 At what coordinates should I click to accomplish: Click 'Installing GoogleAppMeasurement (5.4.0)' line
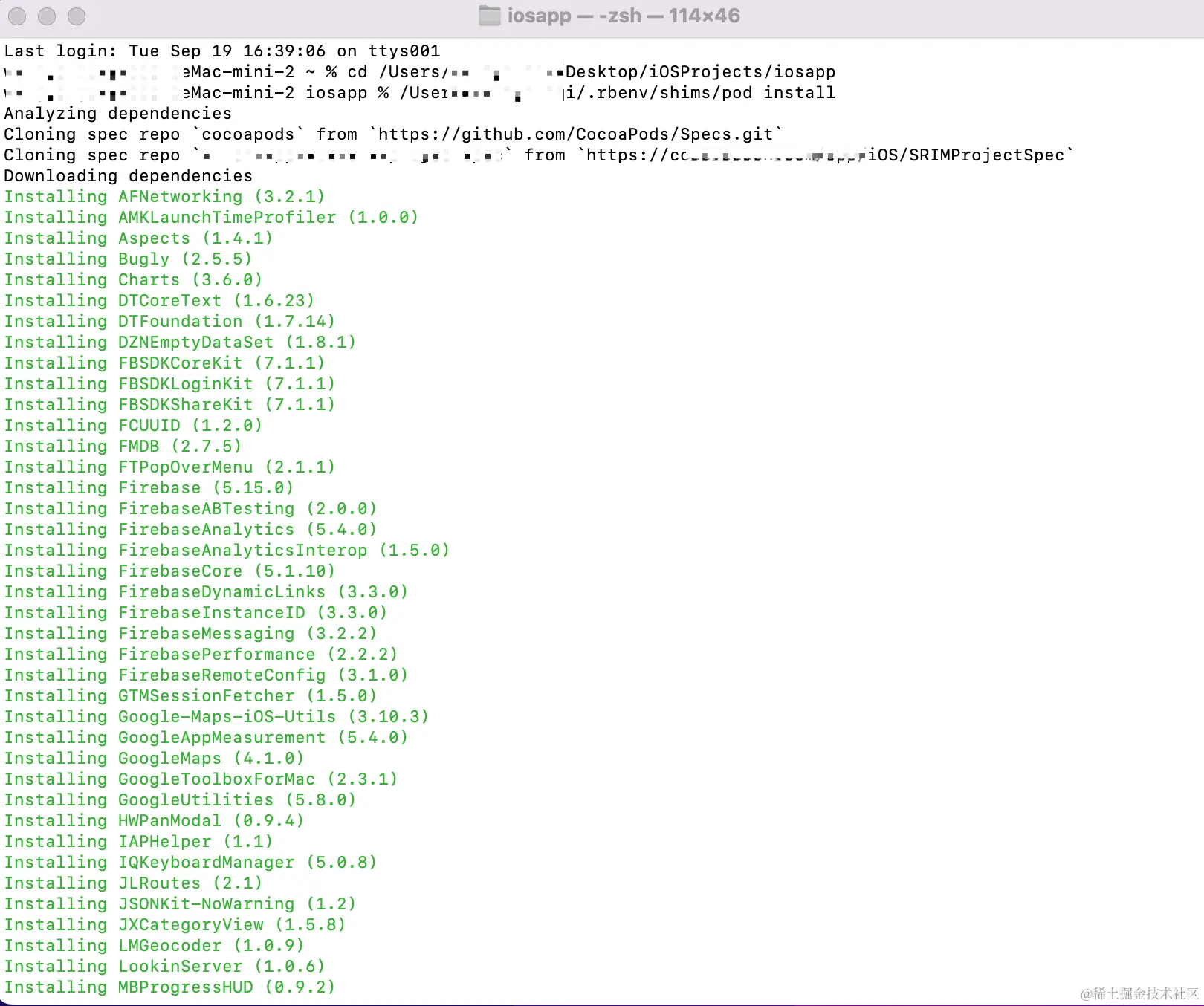pyautogui.click(x=207, y=738)
